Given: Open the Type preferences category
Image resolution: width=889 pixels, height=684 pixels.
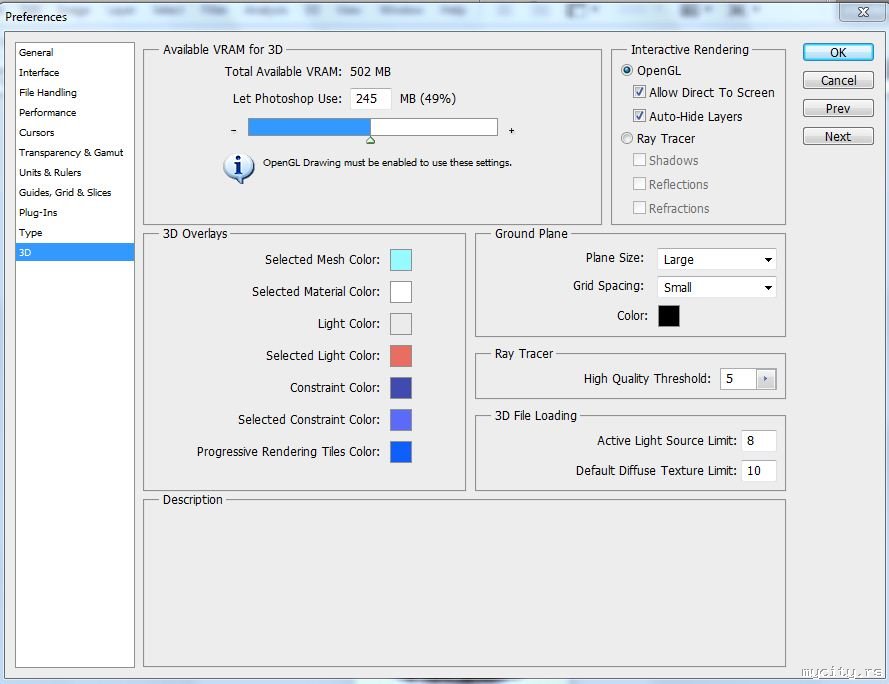Looking at the screenshot, I should (75, 233).
